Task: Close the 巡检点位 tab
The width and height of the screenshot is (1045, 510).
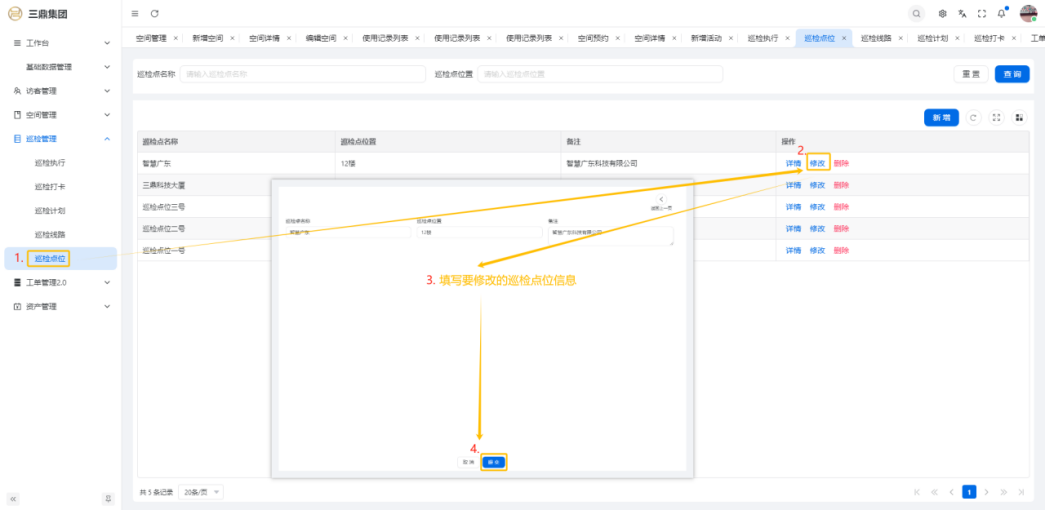Action: tap(845, 38)
